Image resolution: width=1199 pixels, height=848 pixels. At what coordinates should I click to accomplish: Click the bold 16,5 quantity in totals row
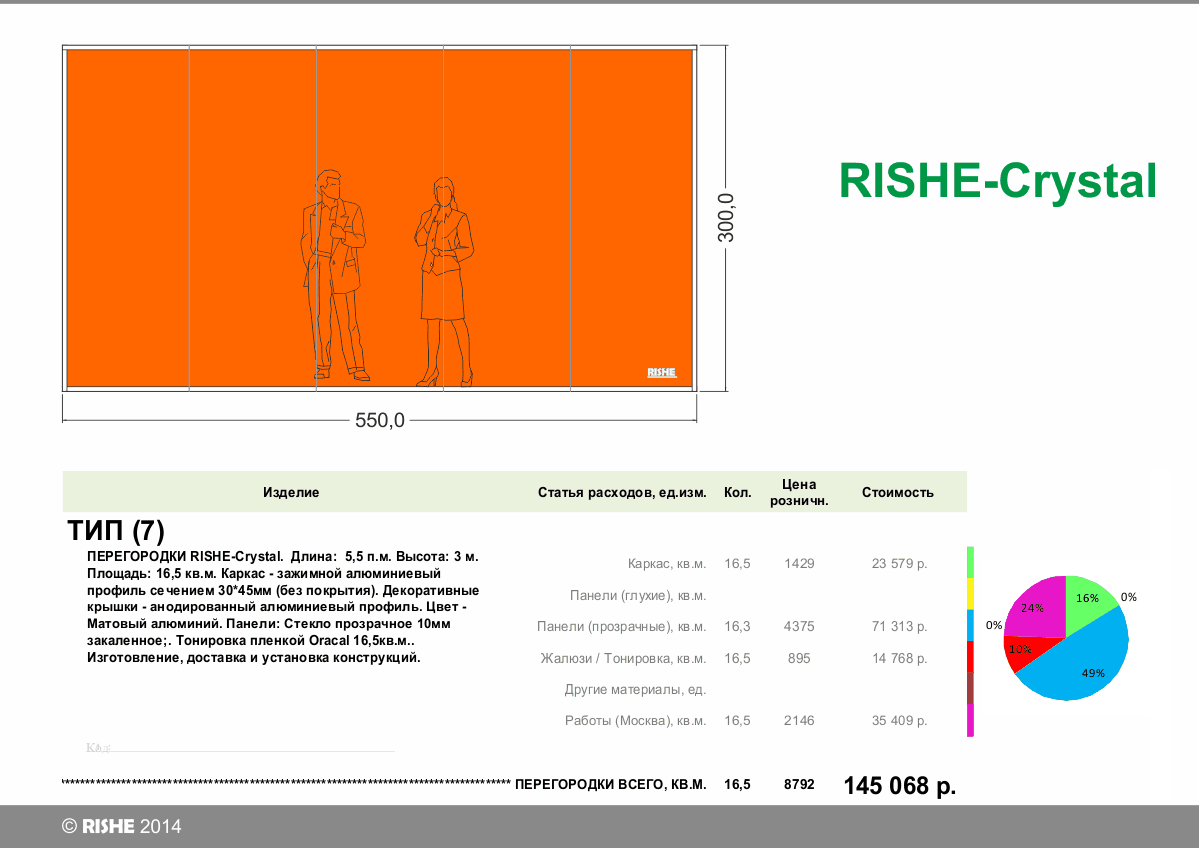[737, 785]
